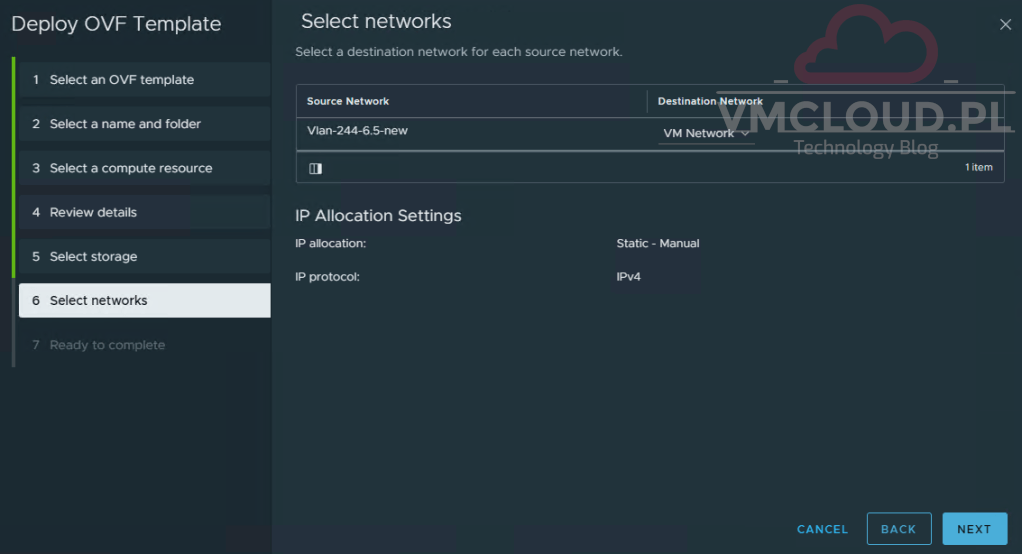1022x554 pixels.
Task: Jump to Select a name and folder step
Action: pyautogui.click(x=144, y=124)
